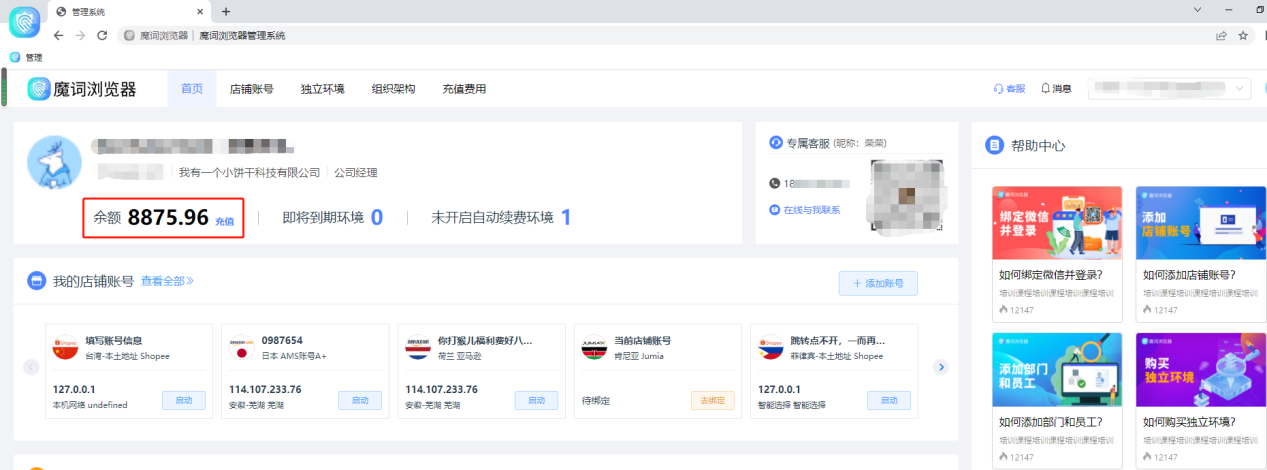Click 如何绑定微信并登录? title text
Viewport: 1267px width, 470px height.
click(1051, 275)
